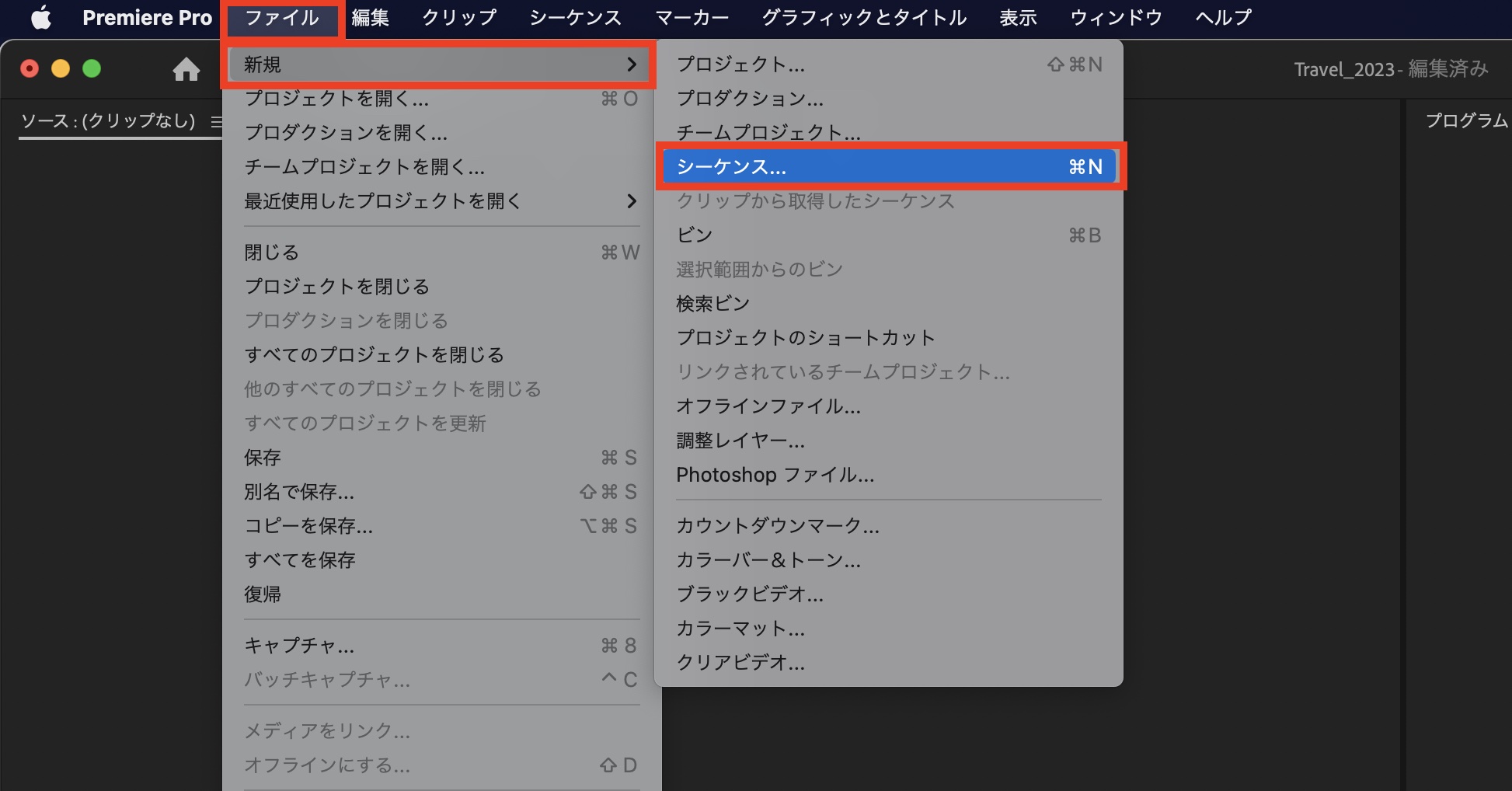Screen dimensions: 1512x791
Task: Choose キャプチャ… menu item
Action: click(x=442, y=646)
